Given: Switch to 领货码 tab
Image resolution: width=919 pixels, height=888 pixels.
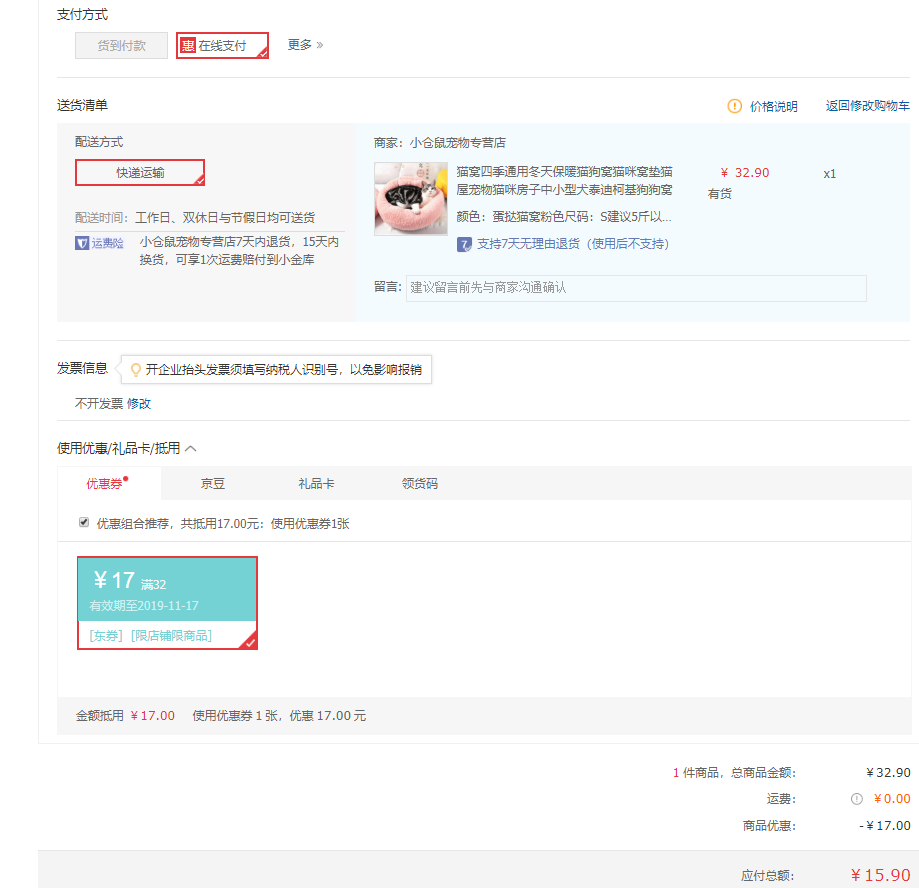Looking at the screenshot, I should pyautogui.click(x=420, y=484).
